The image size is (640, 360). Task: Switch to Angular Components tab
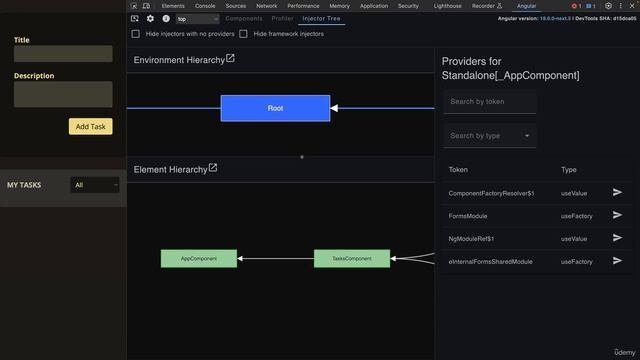tap(244, 18)
